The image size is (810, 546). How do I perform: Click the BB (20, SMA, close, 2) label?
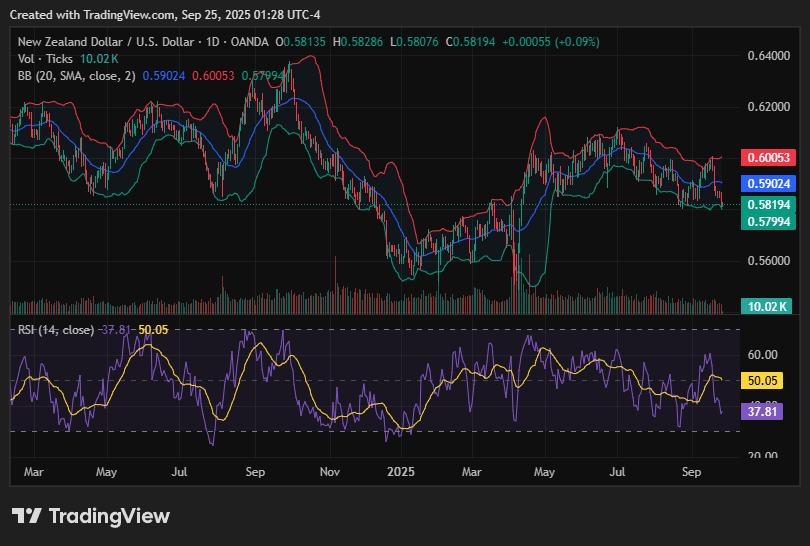point(76,76)
